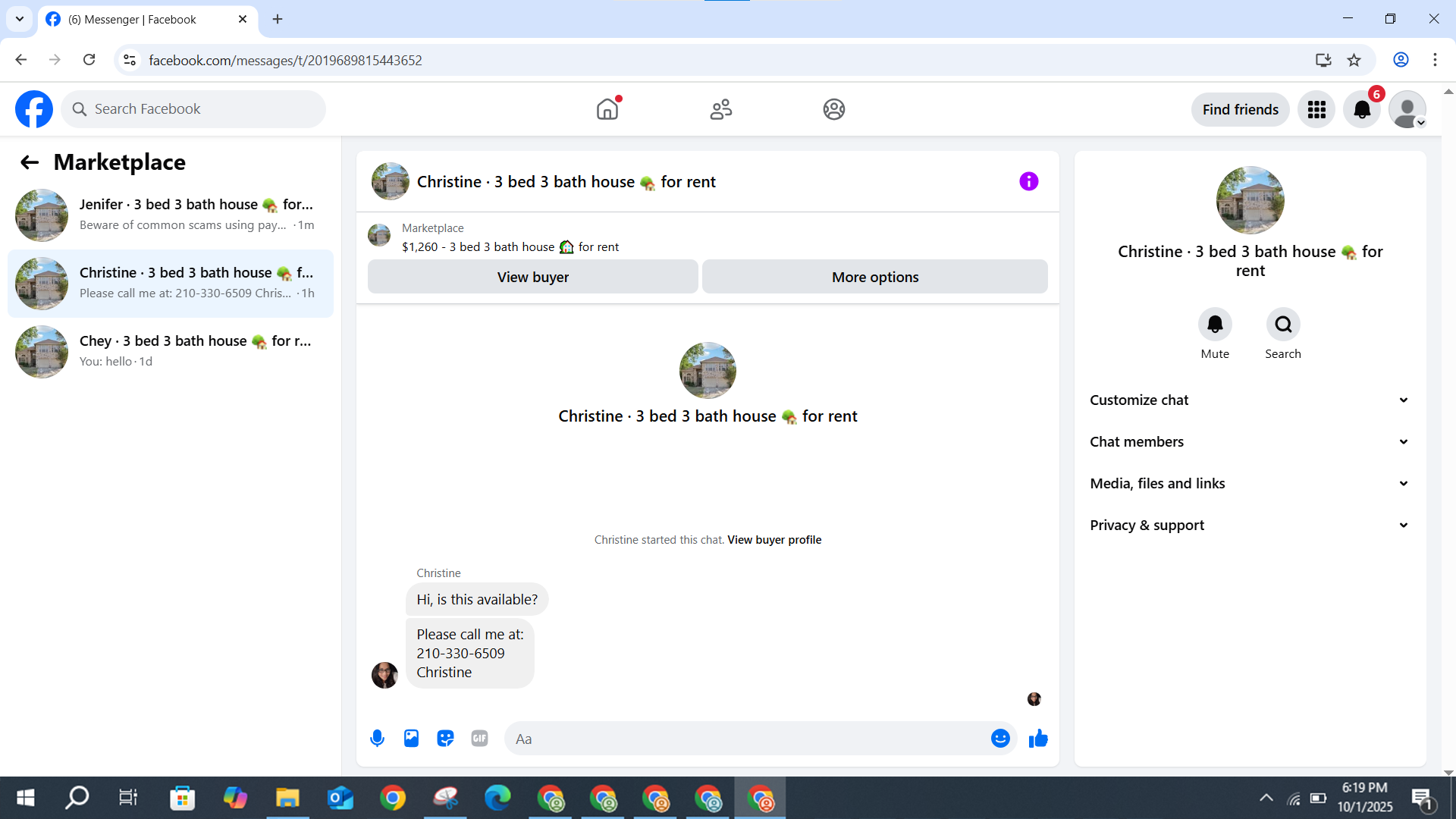The height and width of the screenshot is (819, 1456).
Task: Open the View buyer profile link
Action: click(x=774, y=540)
